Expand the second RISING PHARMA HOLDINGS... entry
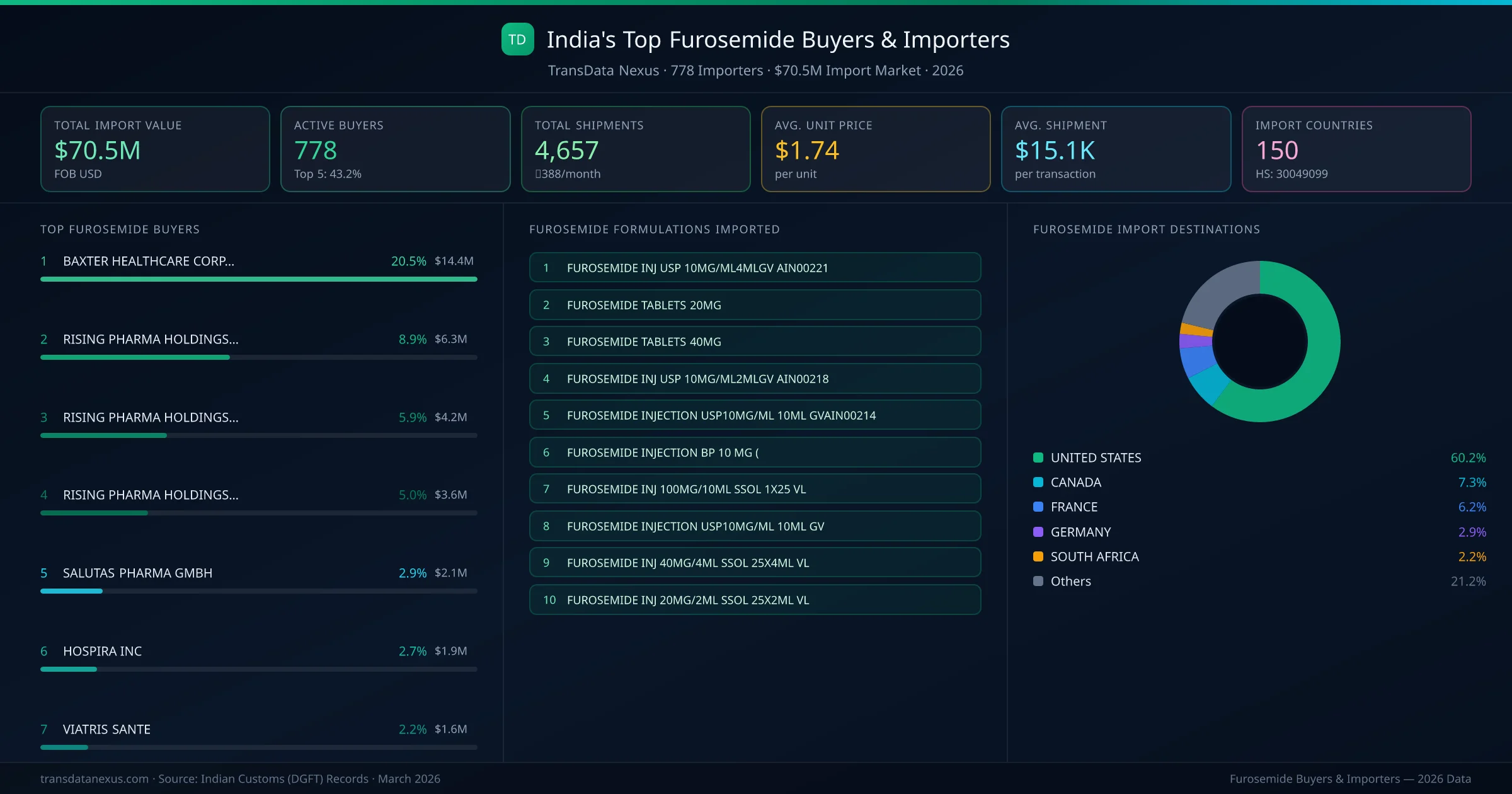Screen dimensions: 1512x794 (150, 417)
